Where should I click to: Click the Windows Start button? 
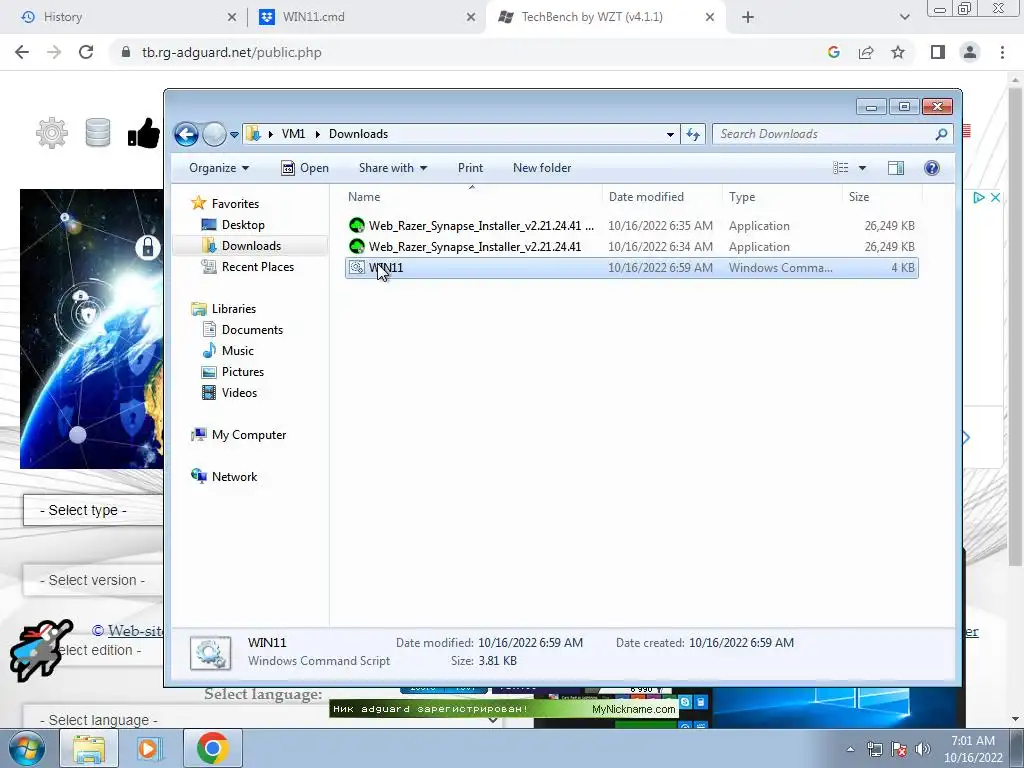point(27,748)
